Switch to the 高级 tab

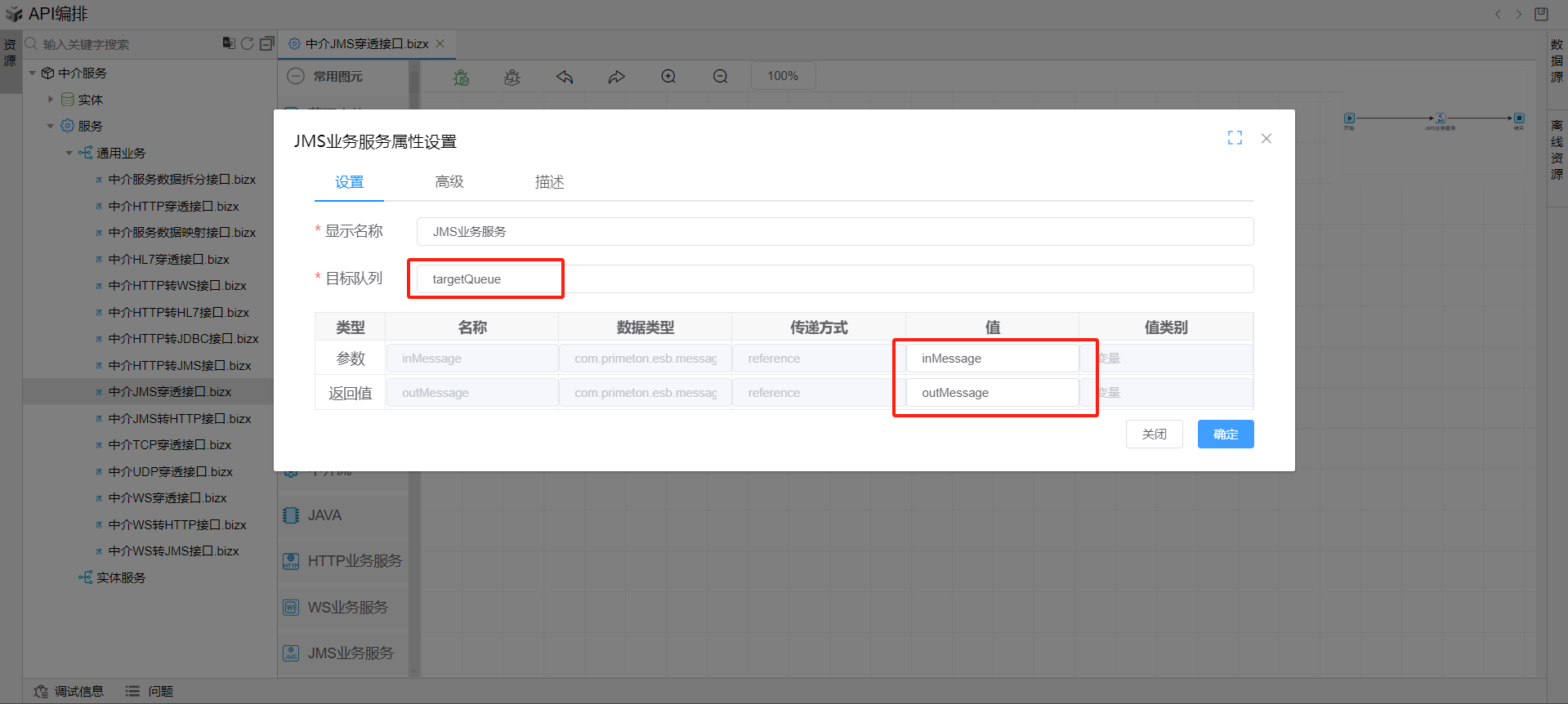pyautogui.click(x=449, y=182)
